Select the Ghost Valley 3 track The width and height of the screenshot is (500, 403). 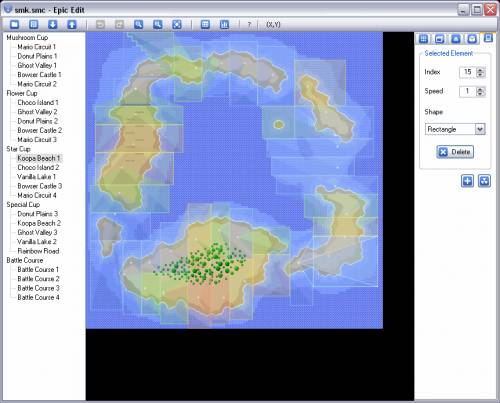37,232
